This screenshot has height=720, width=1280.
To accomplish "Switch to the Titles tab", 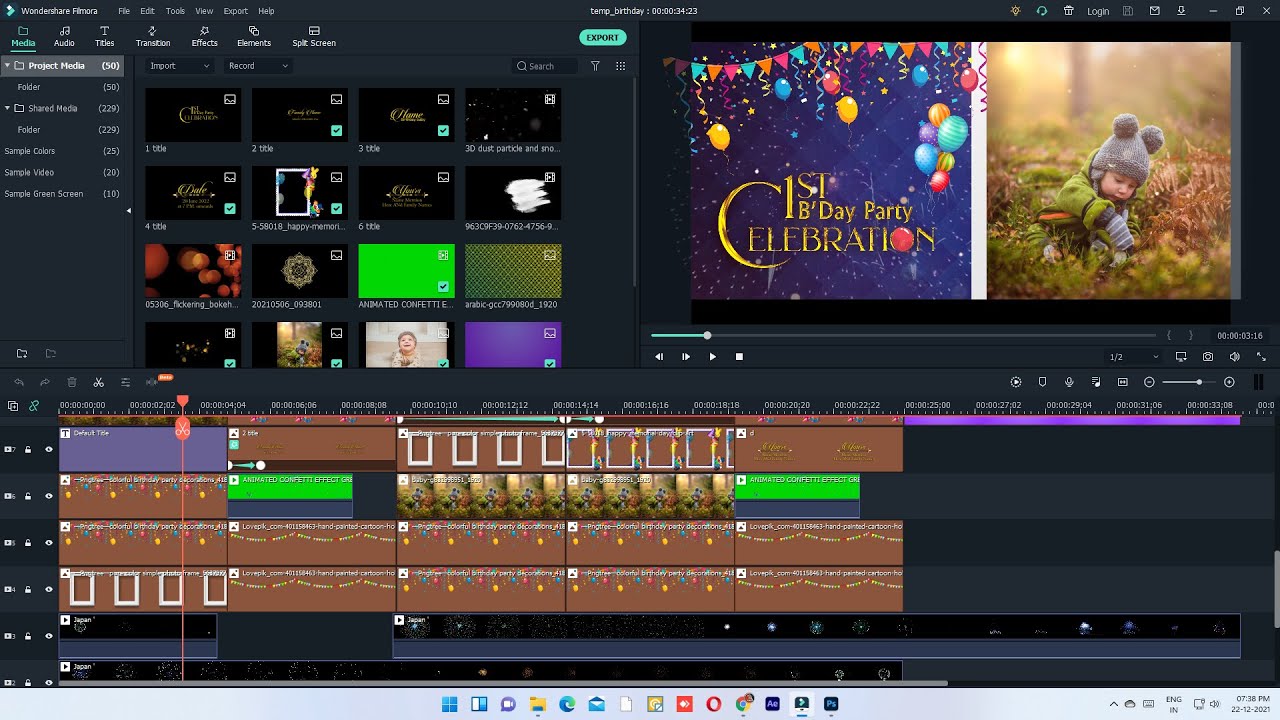I will pyautogui.click(x=104, y=37).
